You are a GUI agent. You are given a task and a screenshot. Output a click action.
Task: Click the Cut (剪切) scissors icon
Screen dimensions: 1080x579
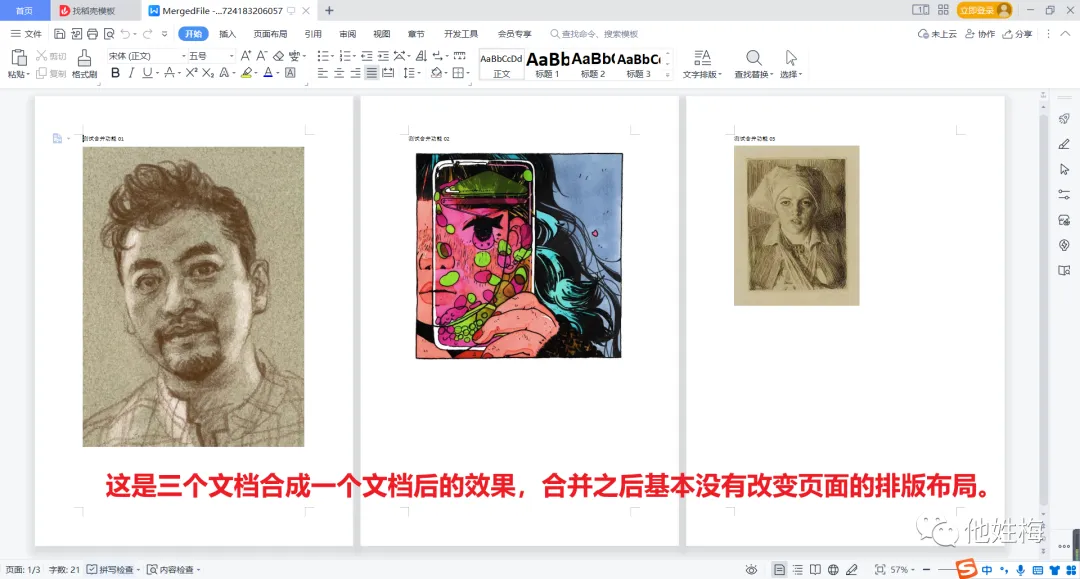(41, 56)
